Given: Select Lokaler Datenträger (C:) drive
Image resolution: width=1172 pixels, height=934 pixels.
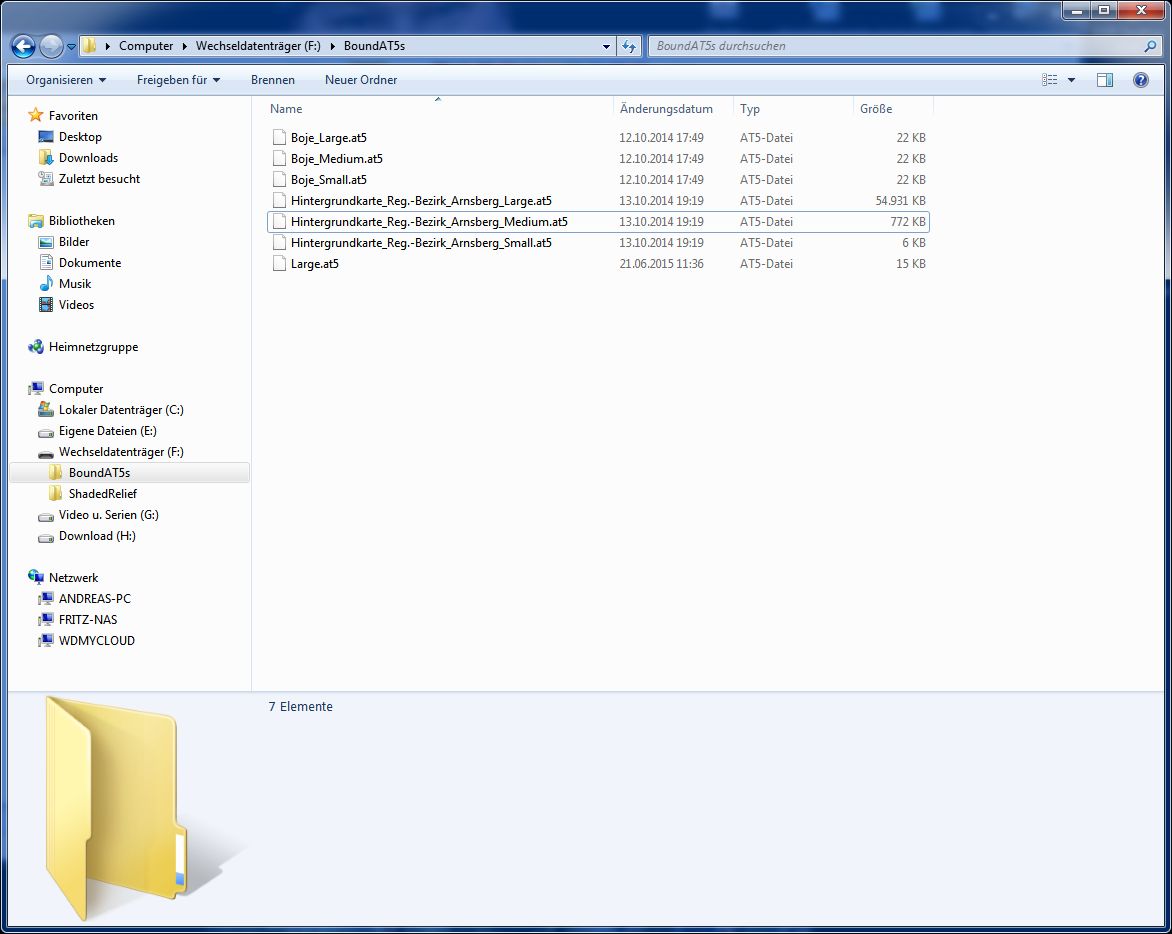Looking at the screenshot, I should point(120,410).
